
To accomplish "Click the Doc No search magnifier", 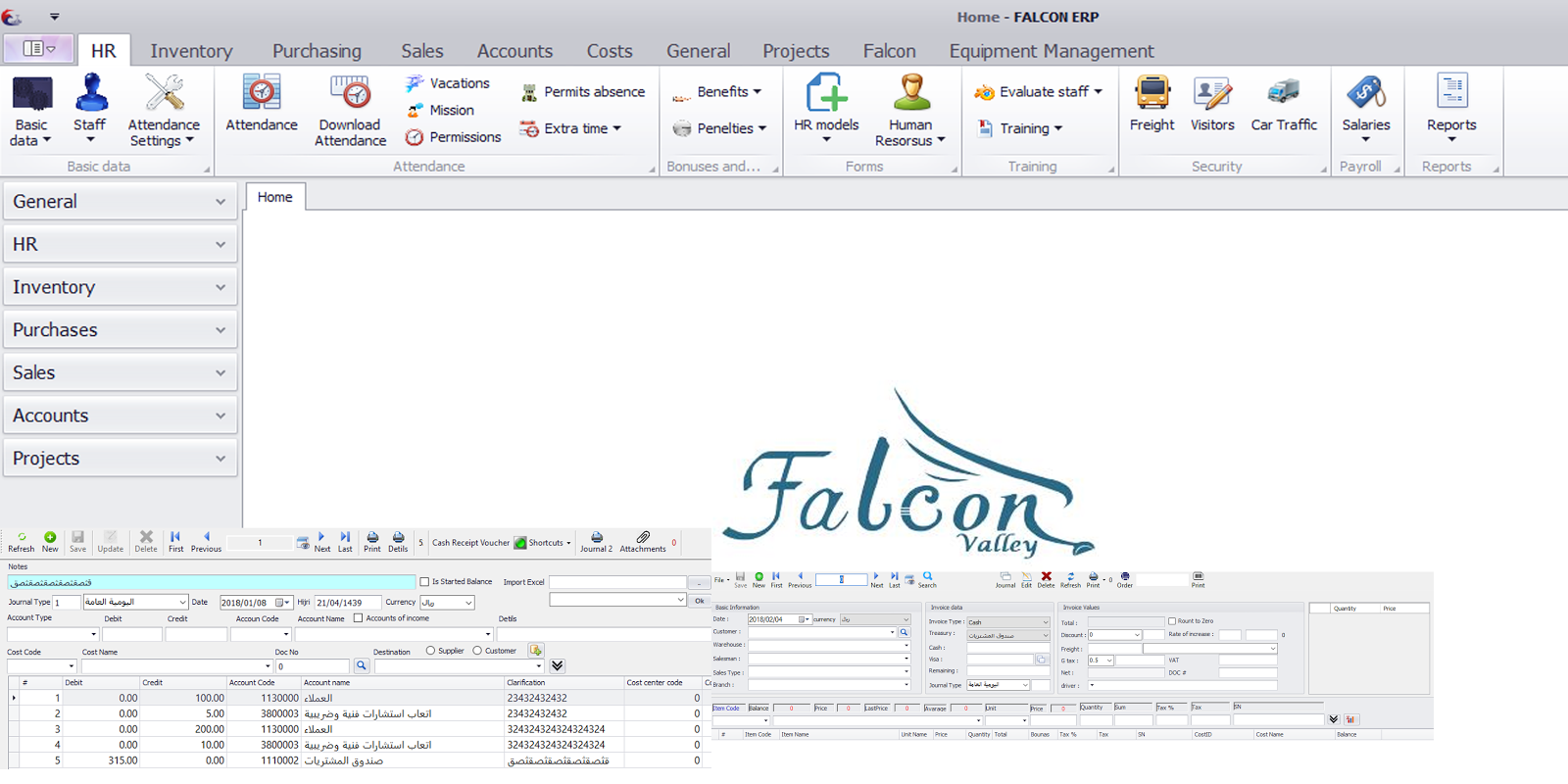I will 362,666.
